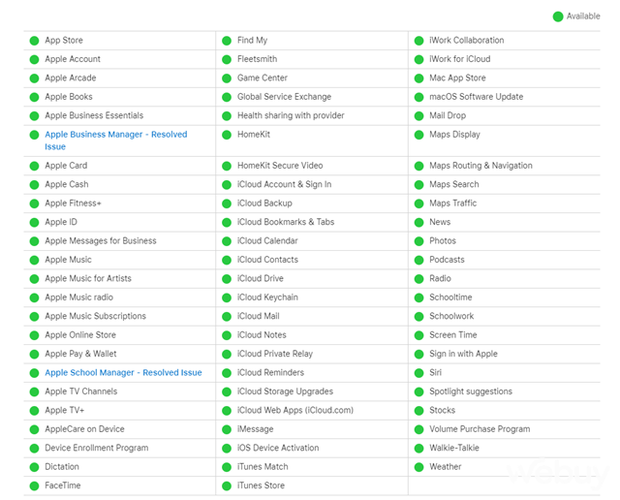The image size is (620, 500).
Task: Select iOS Device Activation entry
Action: click(278, 448)
